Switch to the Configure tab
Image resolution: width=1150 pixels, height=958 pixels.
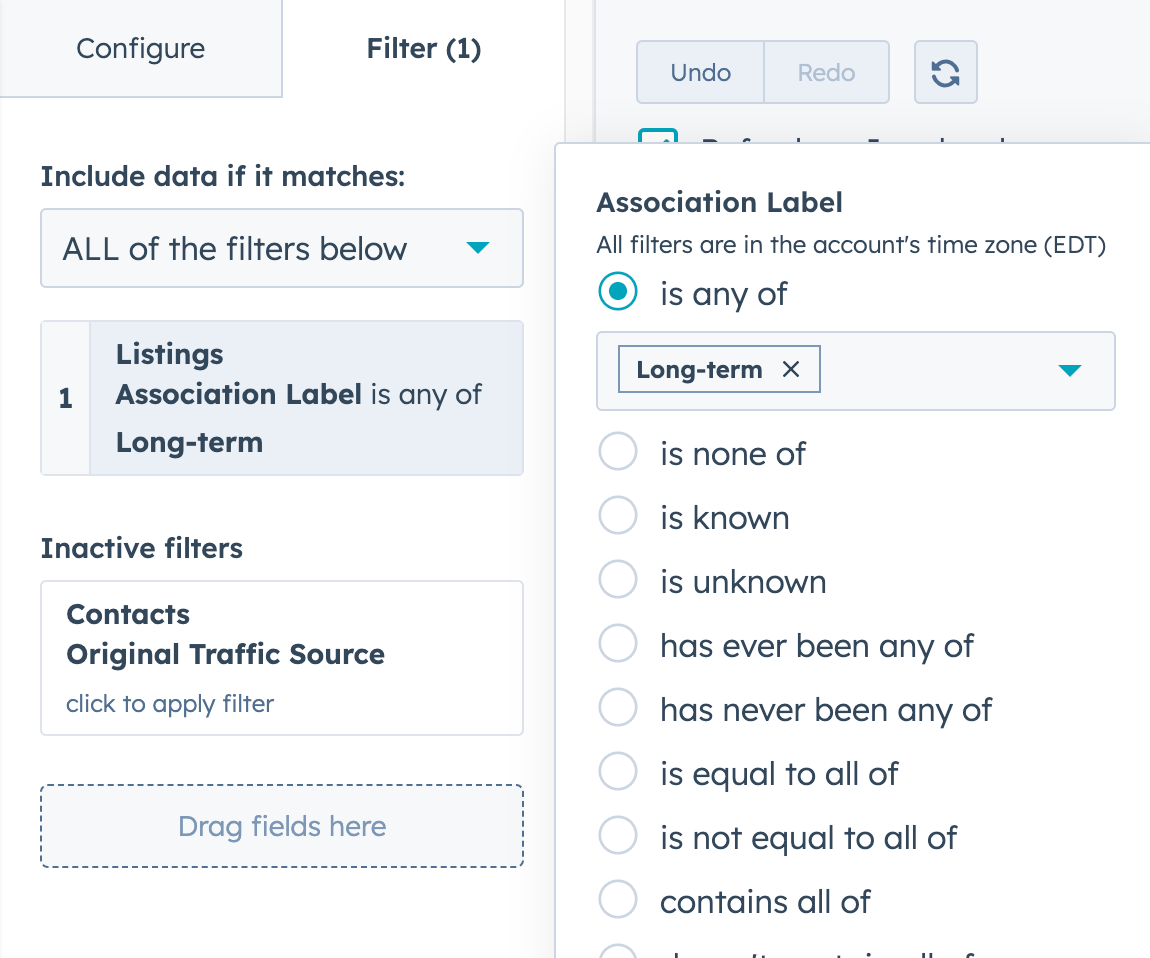(x=140, y=48)
